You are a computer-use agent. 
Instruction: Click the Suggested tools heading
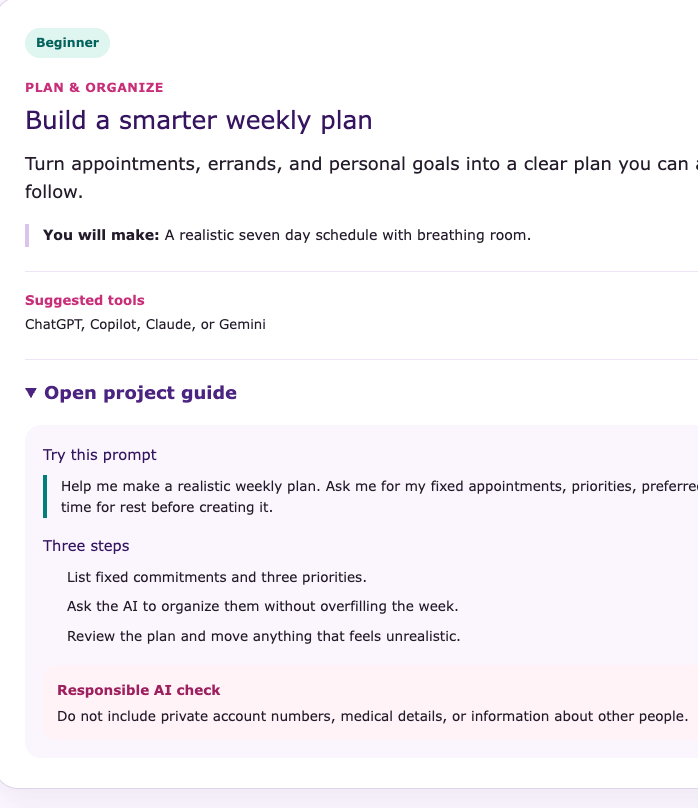click(85, 300)
